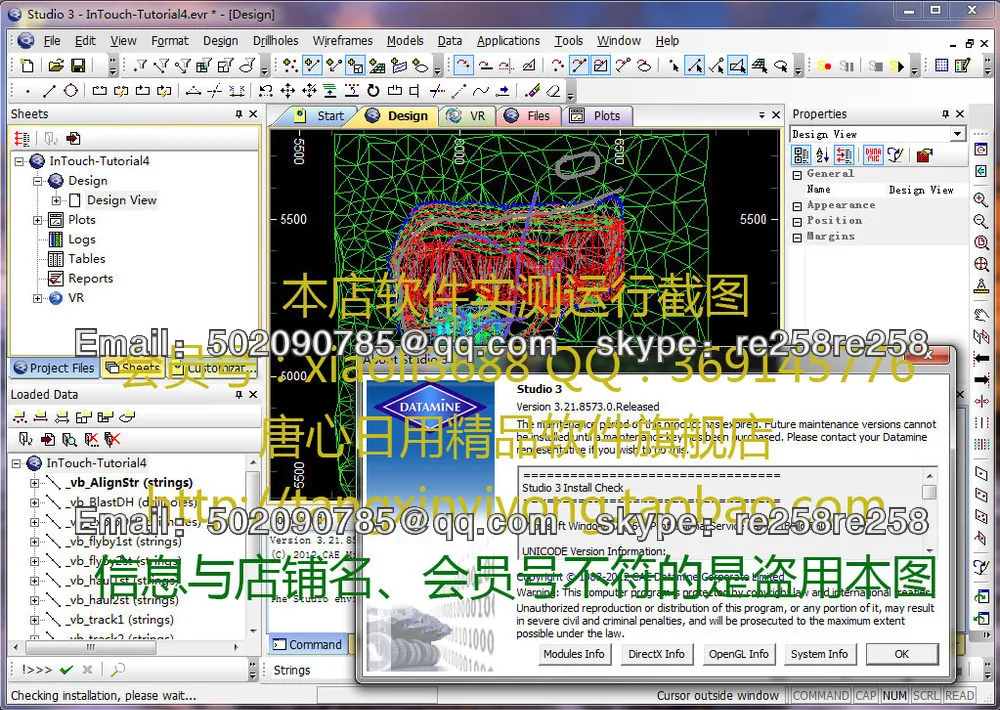
Task: Toggle pin on the Sheets panel
Action: click(239, 114)
